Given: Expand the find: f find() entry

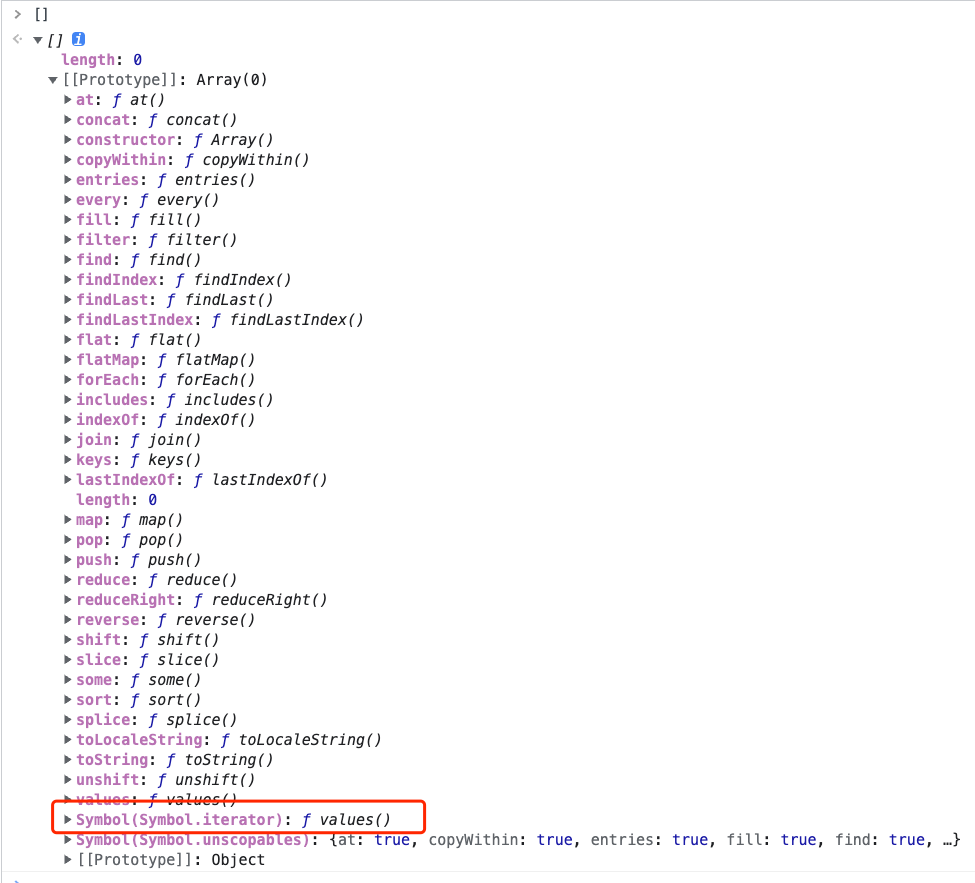Looking at the screenshot, I should click(68, 259).
